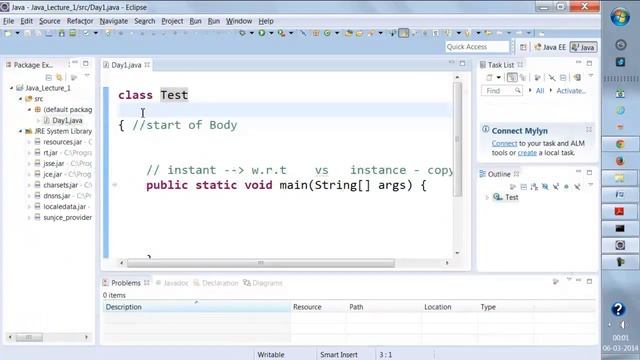Collapse All in Package Explorer toolbar

point(49,77)
